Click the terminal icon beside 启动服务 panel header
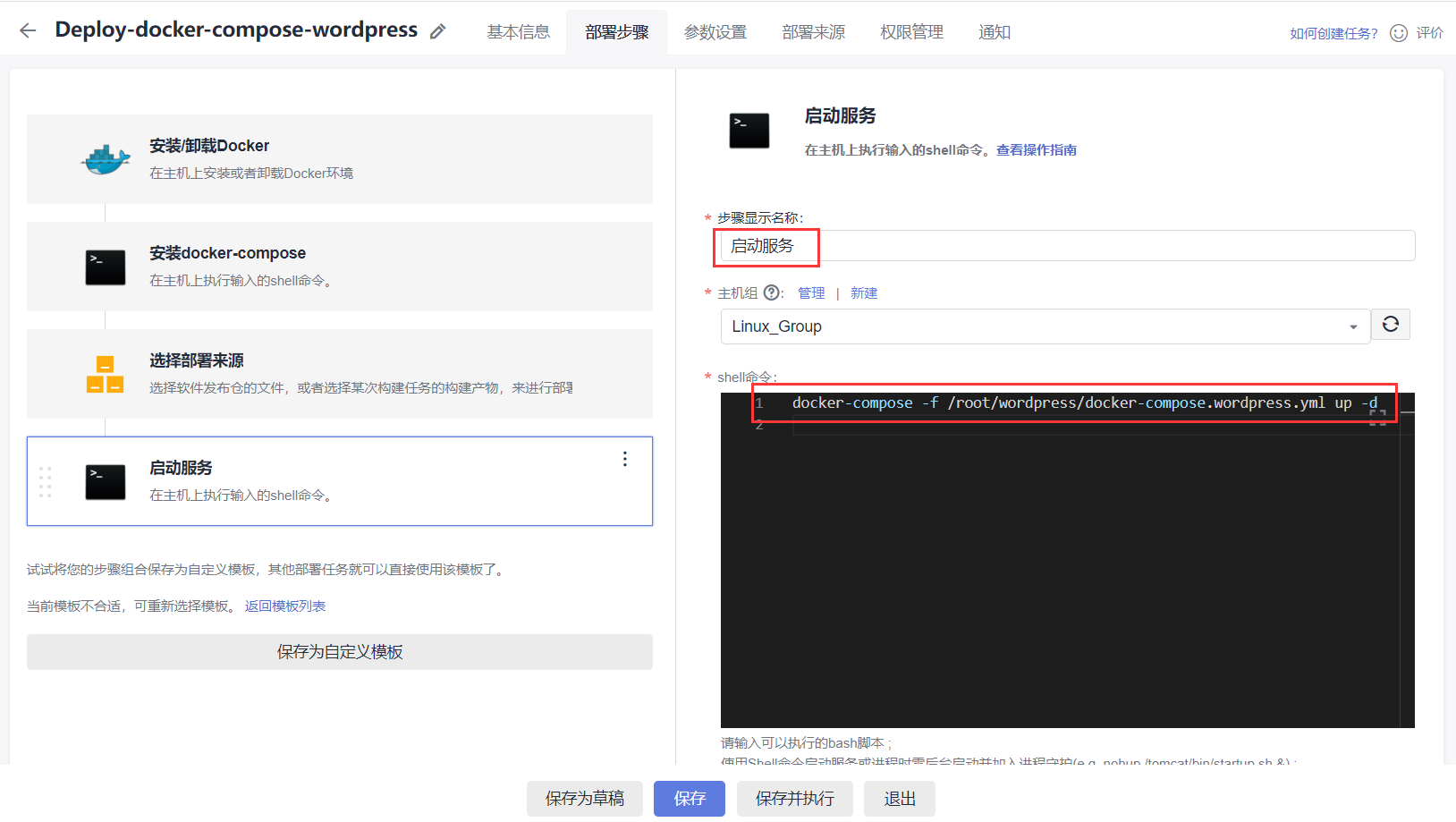This screenshot has height=822, width=1456. click(749, 131)
